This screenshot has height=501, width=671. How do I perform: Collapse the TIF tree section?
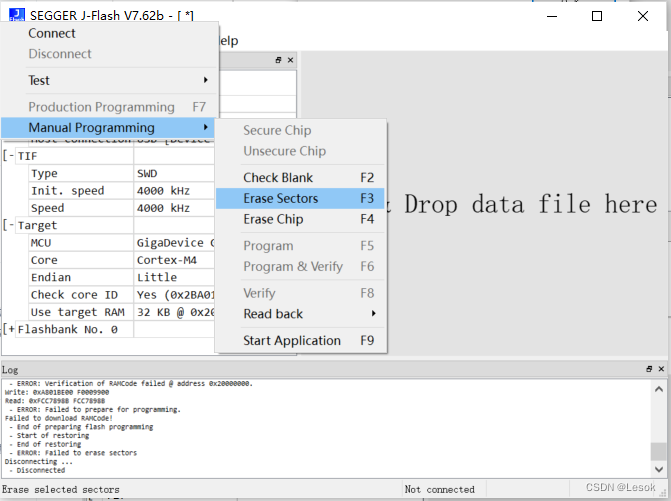[x=8, y=156]
